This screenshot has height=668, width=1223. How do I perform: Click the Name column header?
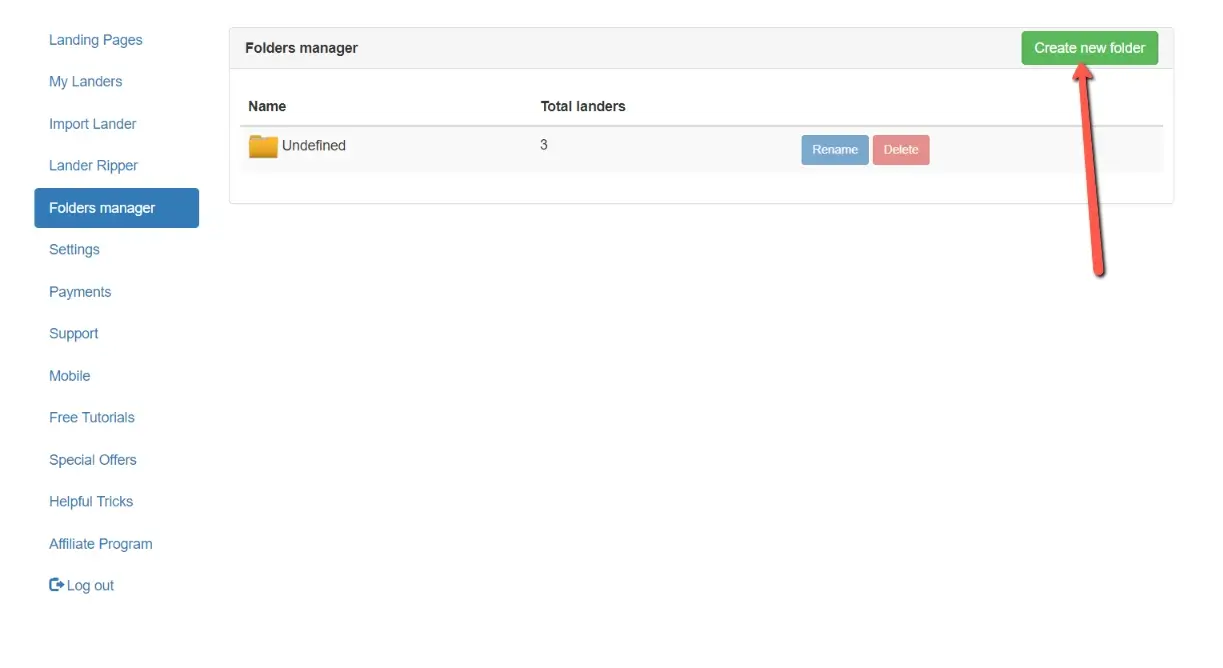click(267, 106)
